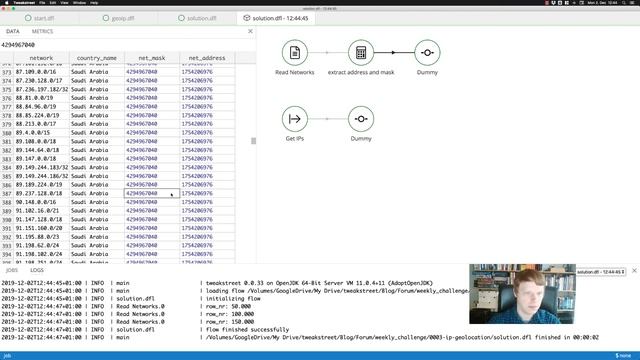Select net_mask cell in row 387
The image size is (640, 360).
click(152, 193)
